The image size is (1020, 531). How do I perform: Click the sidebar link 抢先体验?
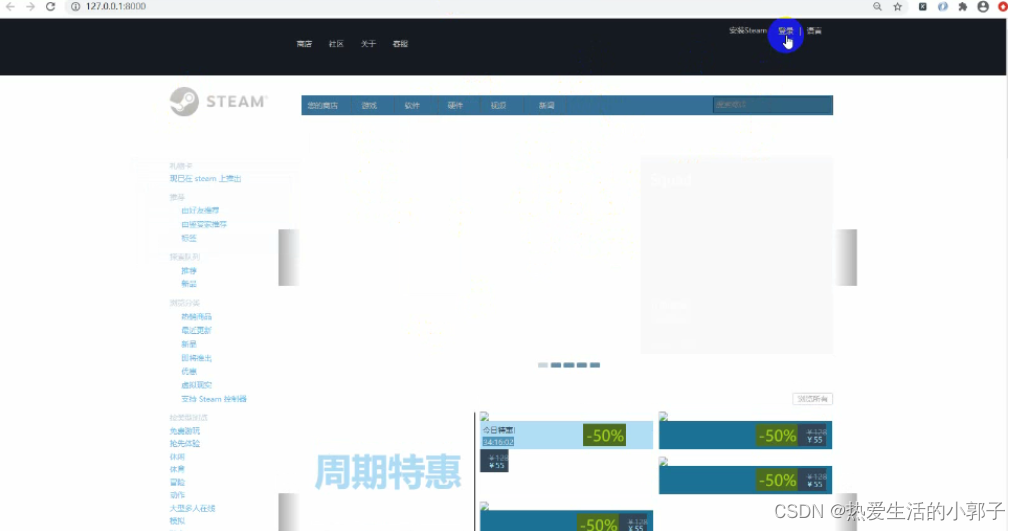(x=185, y=444)
